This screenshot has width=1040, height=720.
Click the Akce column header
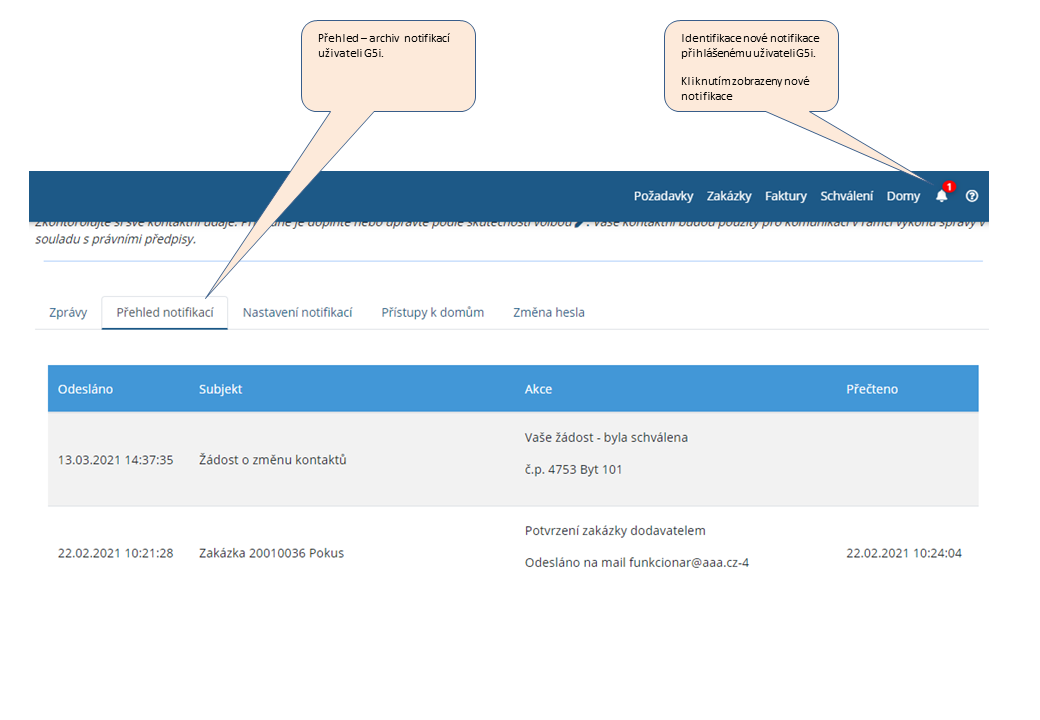538,389
